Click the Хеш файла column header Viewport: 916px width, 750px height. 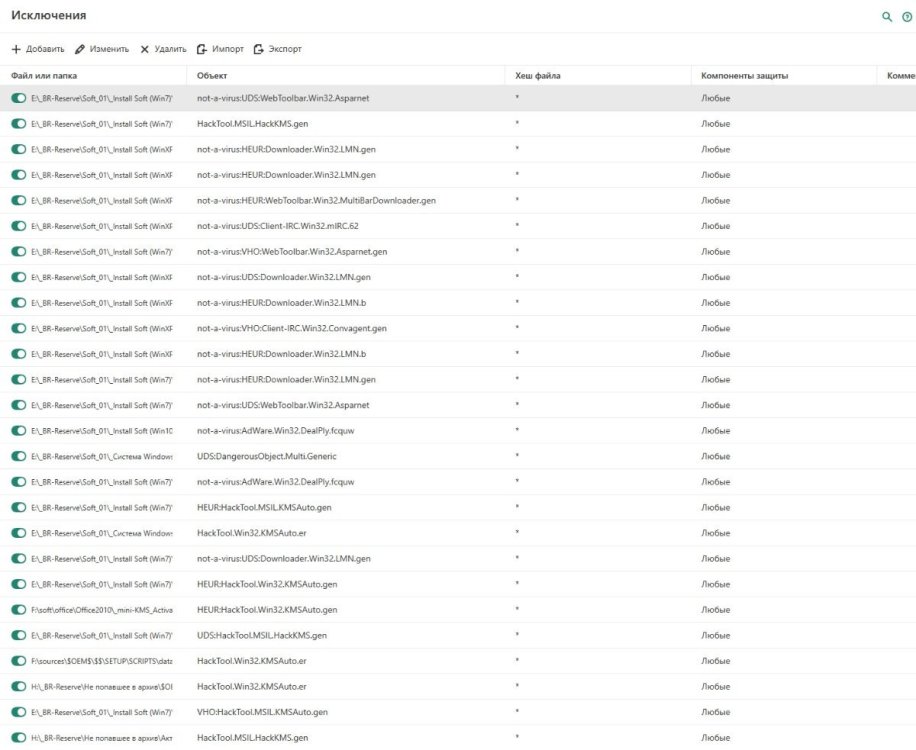tap(537, 76)
